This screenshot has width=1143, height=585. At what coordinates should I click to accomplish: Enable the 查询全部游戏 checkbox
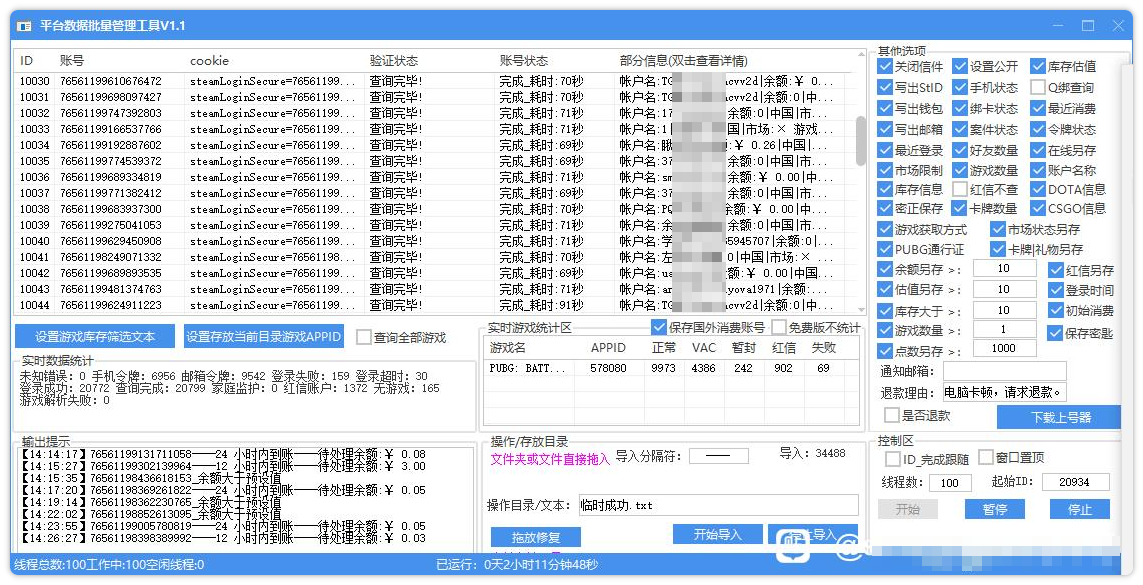364,338
